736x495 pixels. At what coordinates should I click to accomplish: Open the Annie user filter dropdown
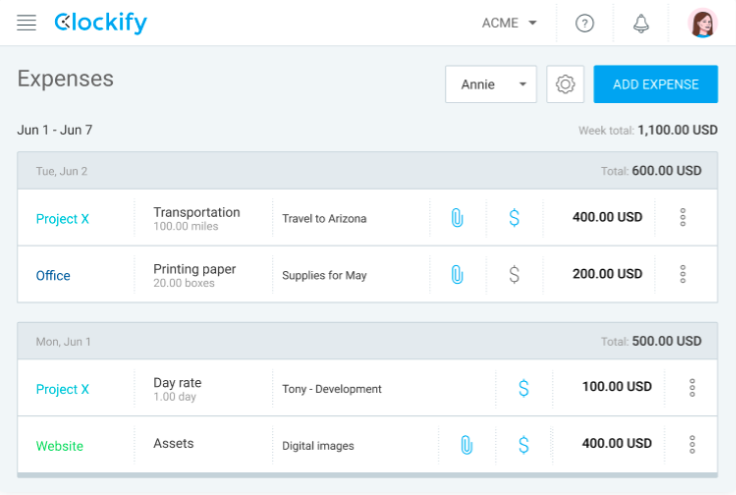click(490, 85)
